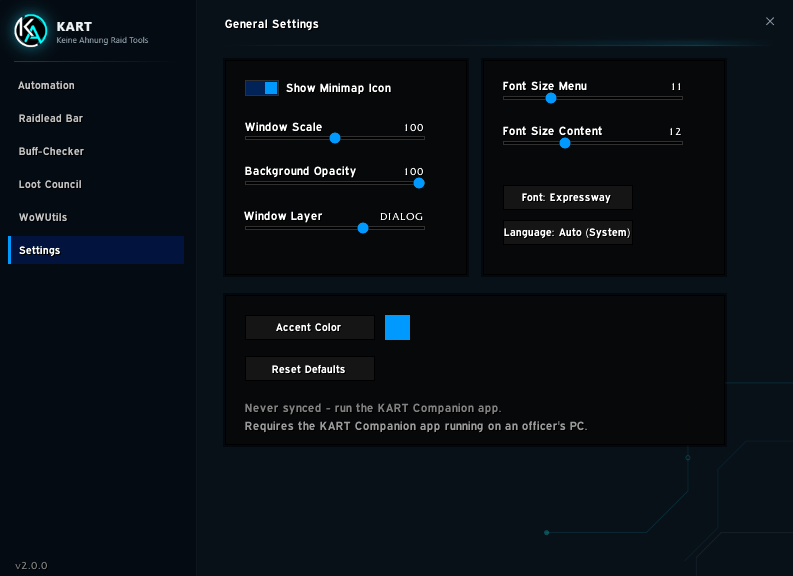Click the Show Minimap Icon label

[x=338, y=88]
